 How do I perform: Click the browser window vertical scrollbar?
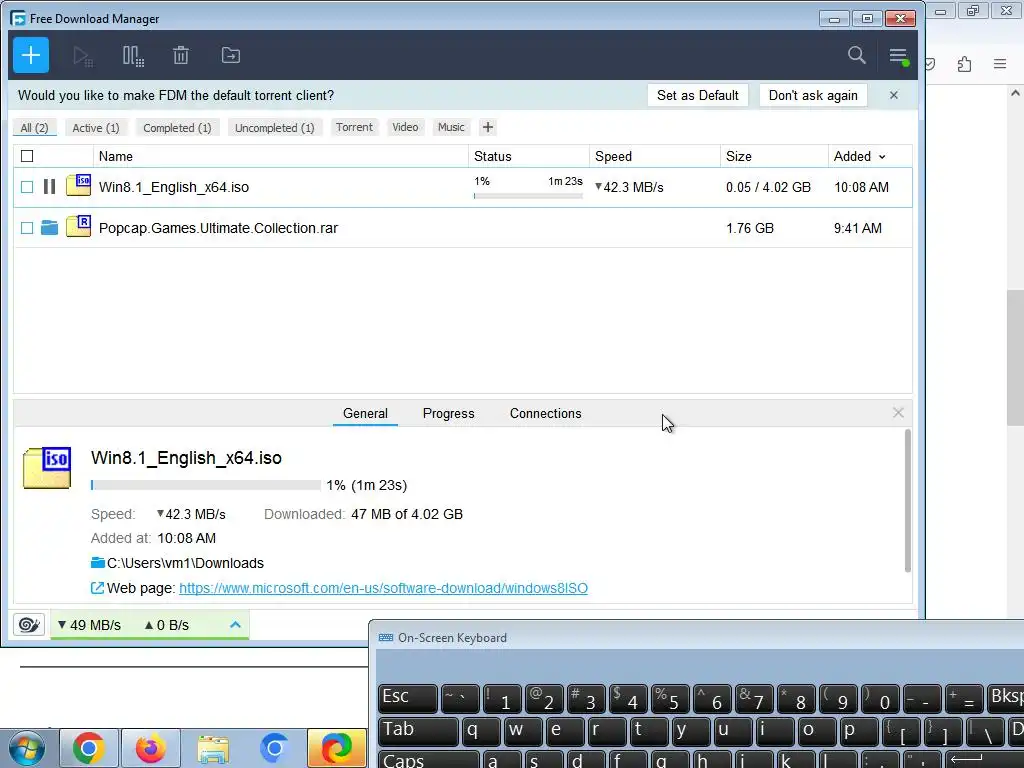tap(1015, 357)
